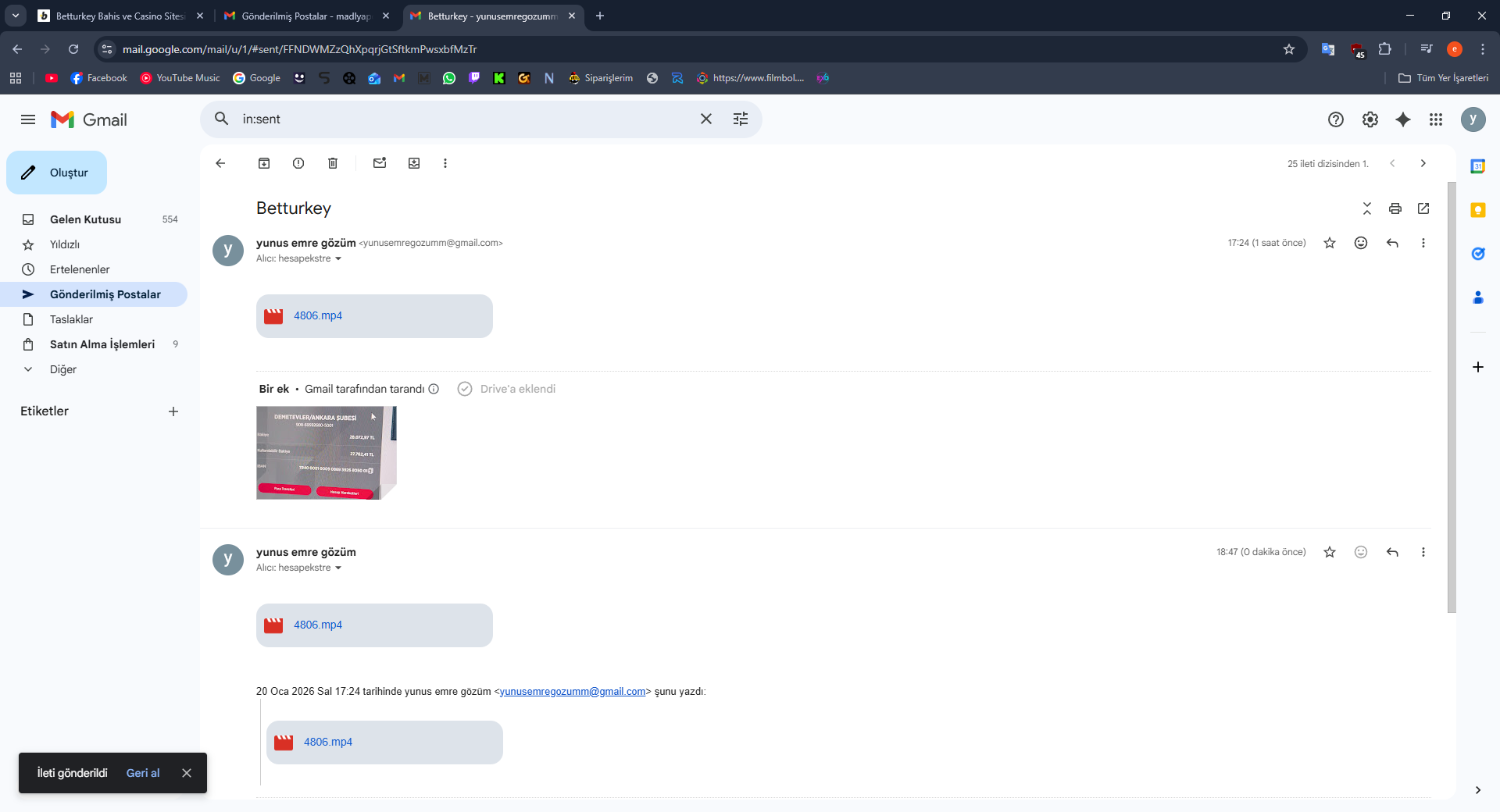
Task: Open Google Calendar side panel
Action: click(1478, 166)
